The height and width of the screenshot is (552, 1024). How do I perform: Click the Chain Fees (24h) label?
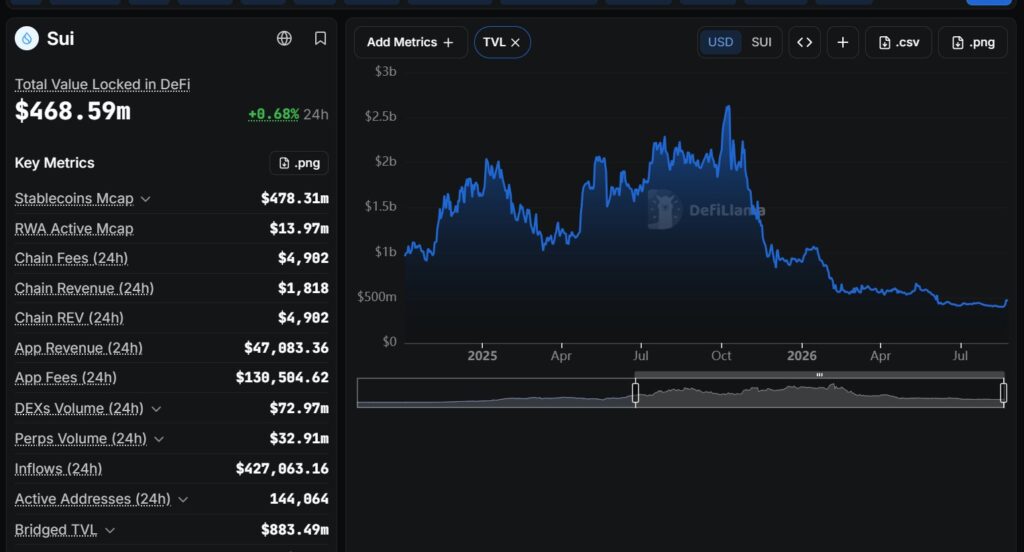coord(71,258)
